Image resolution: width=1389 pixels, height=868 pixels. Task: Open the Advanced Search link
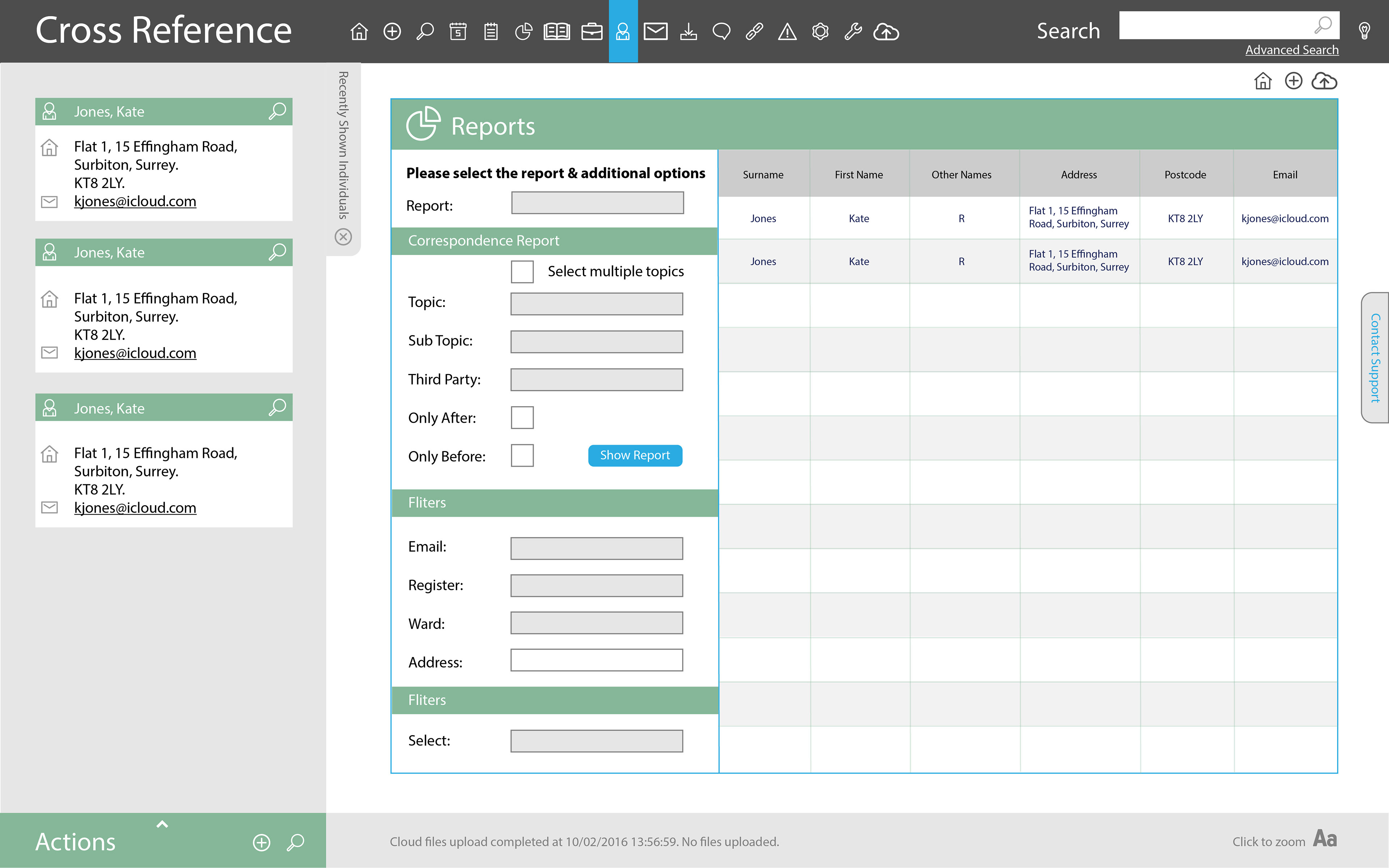click(1291, 50)
